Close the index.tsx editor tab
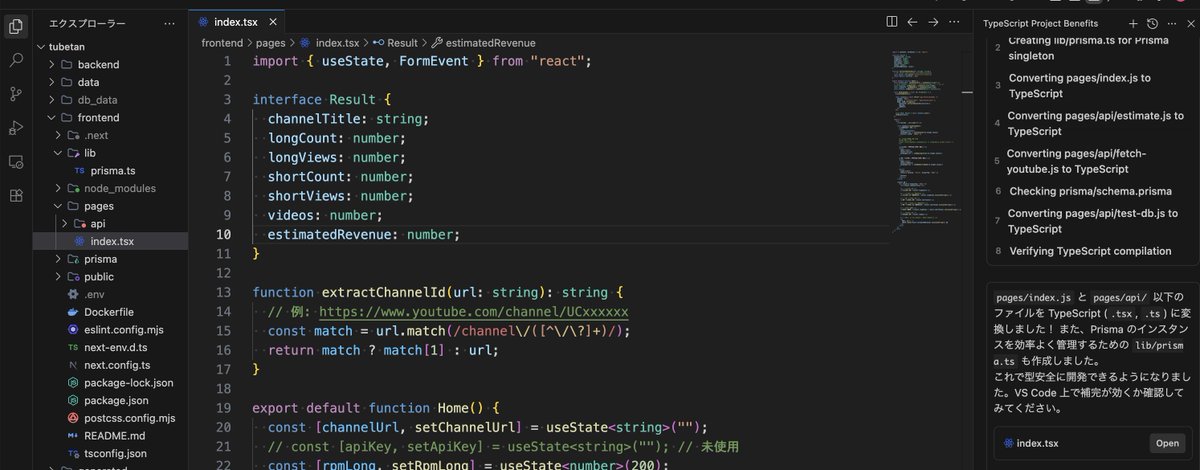Image resolution: width=1200 pixels, height=470 pixels. pos(273,21)
